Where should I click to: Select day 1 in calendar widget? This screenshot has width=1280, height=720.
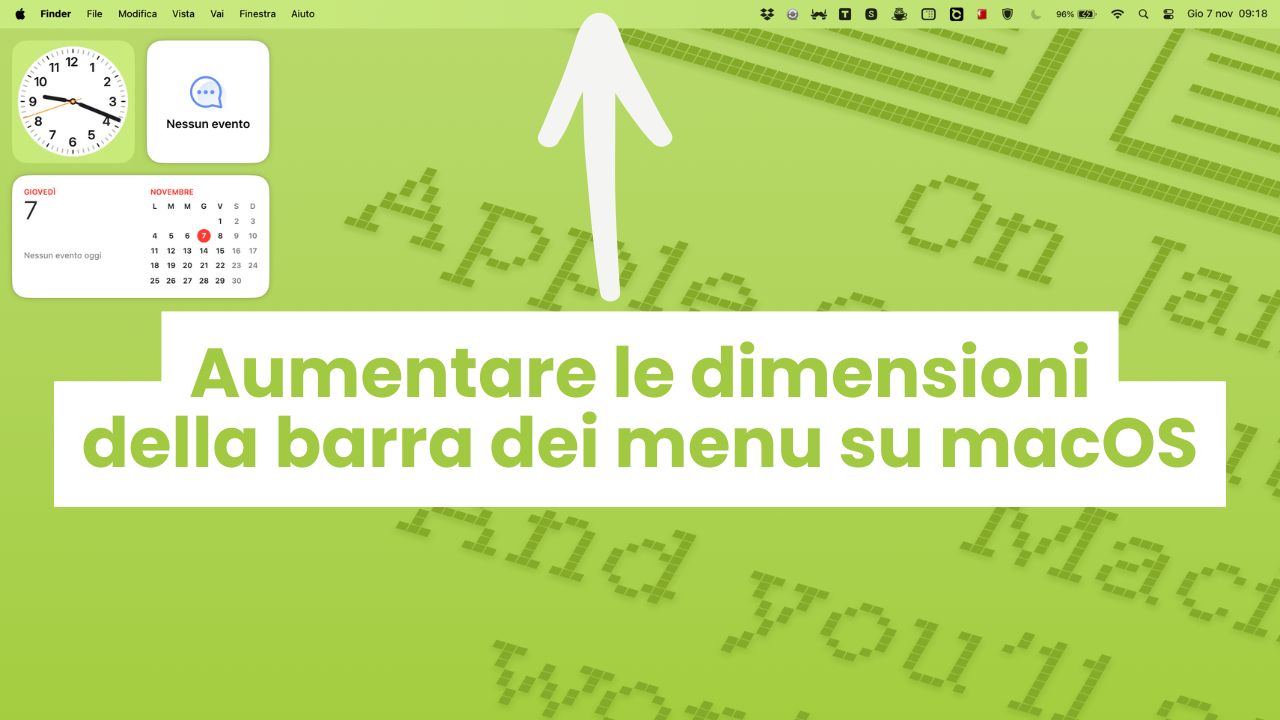pyautogui.click(x=220, y=221)
